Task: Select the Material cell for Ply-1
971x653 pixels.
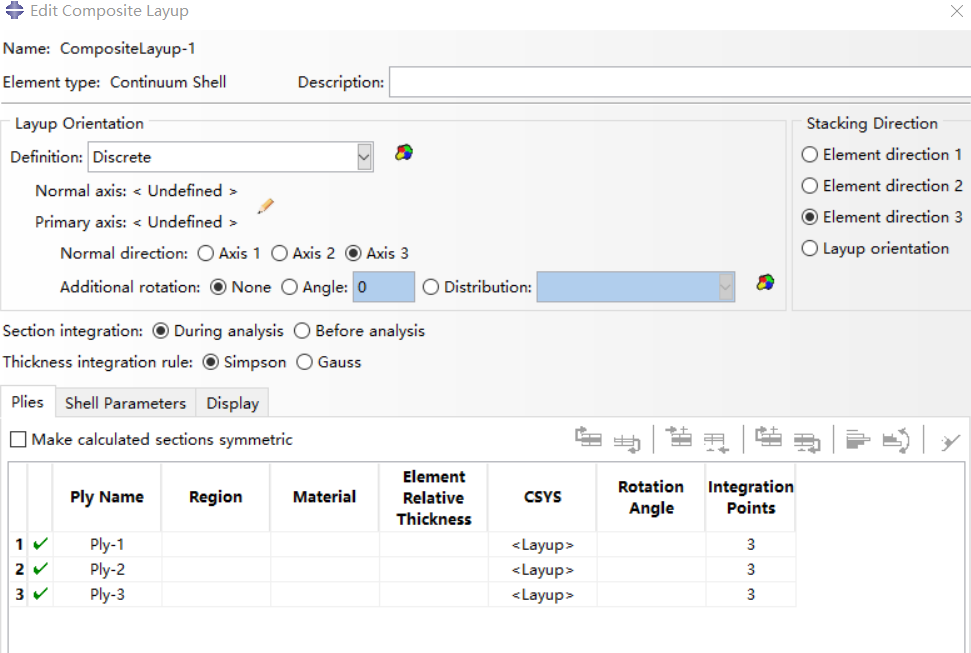Action: pos(324,545)
